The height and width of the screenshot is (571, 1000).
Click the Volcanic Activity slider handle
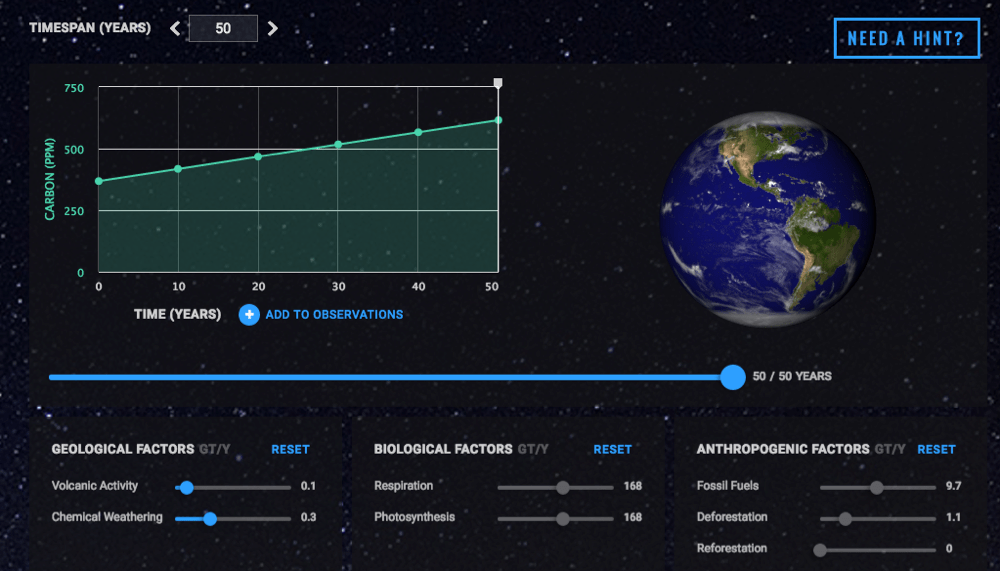click(186, 487)
